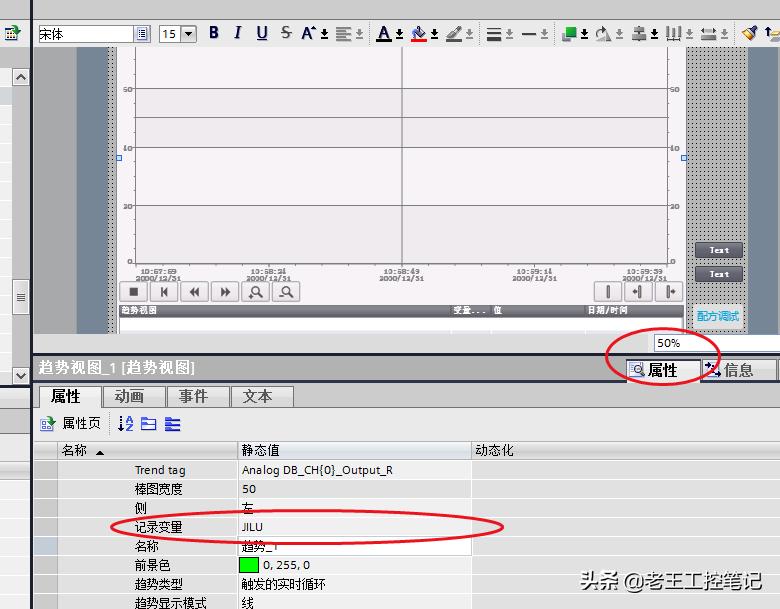
Task: Open fill color dropdown arrow
Action: pos(434,34)
